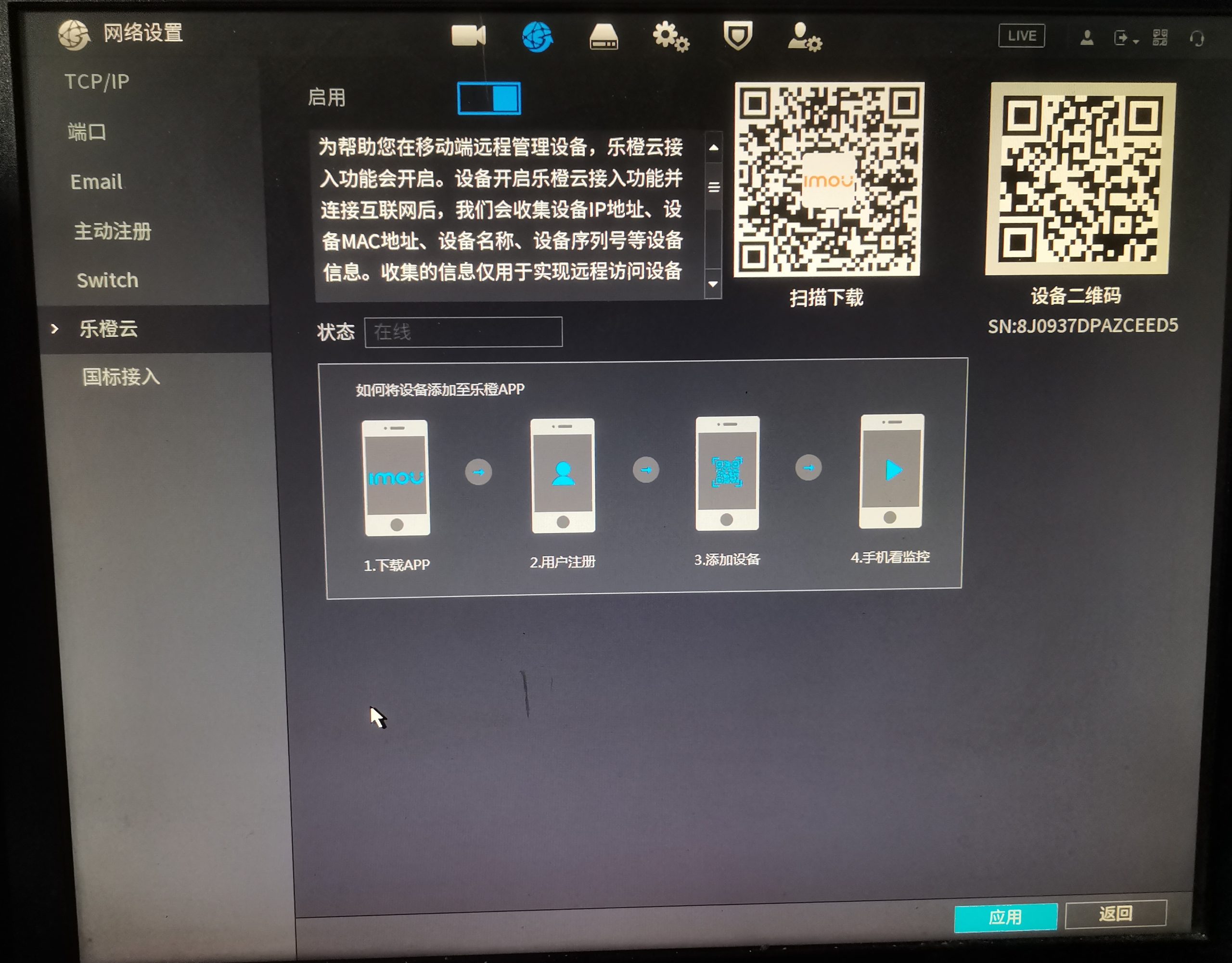Open the TCP/IP menu item
Viewport: 1232px width, 963px height.
(97, 82)
